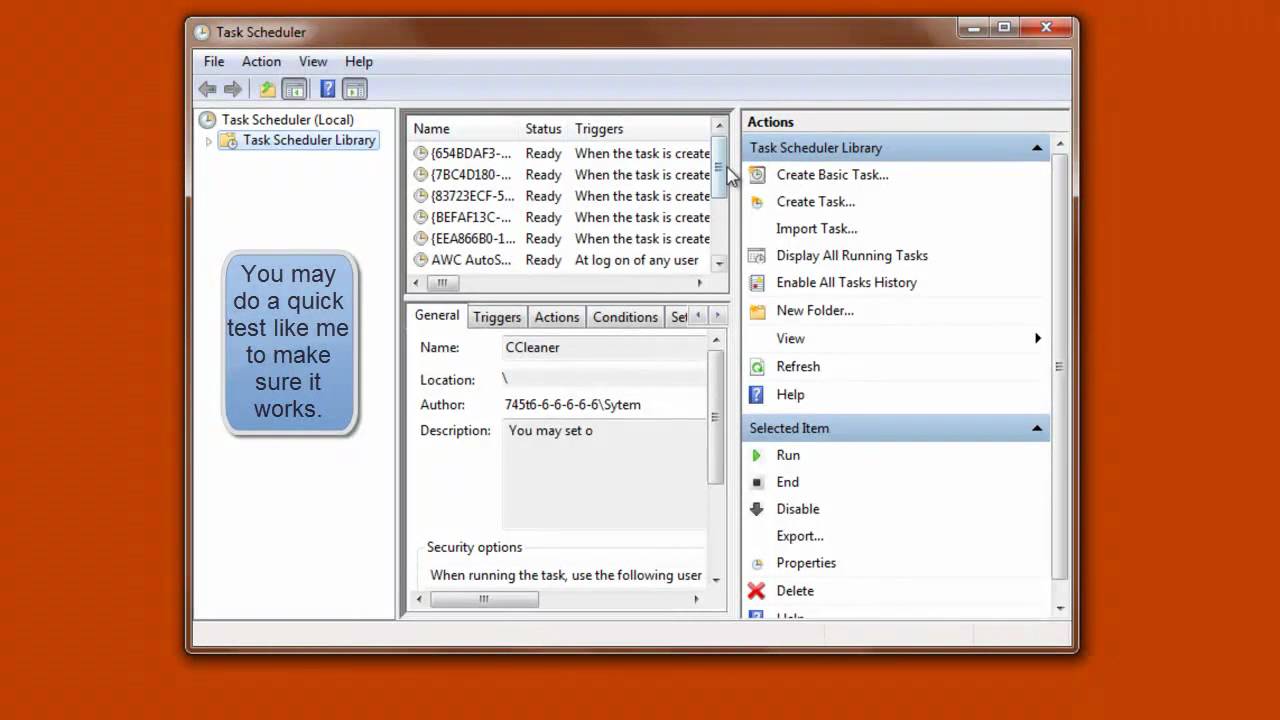Click the Author value 745t6-6-6-6-6-6\Sytem
Image resolution: width=1280 pixels, height=720 pixels.
573,405
